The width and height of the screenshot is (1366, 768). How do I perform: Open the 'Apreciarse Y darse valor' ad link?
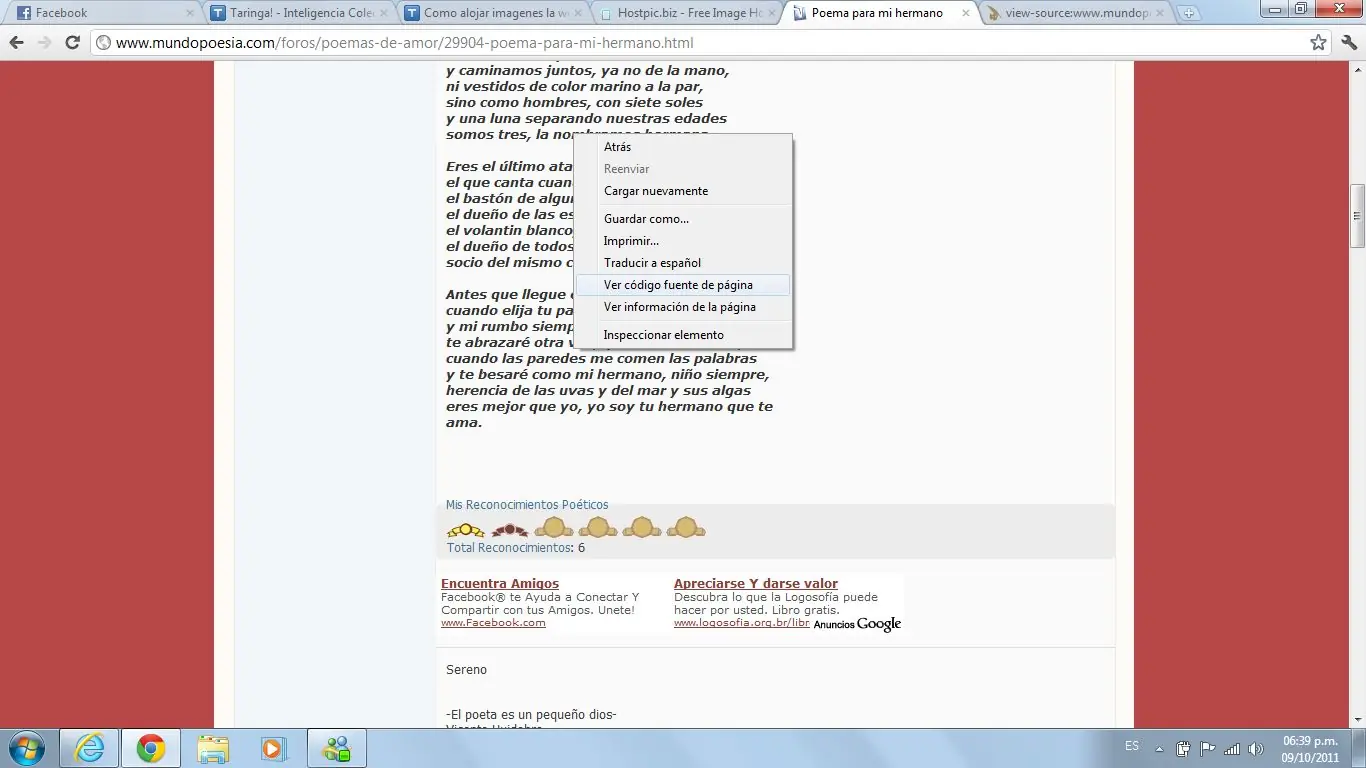(x=756, y=584)
